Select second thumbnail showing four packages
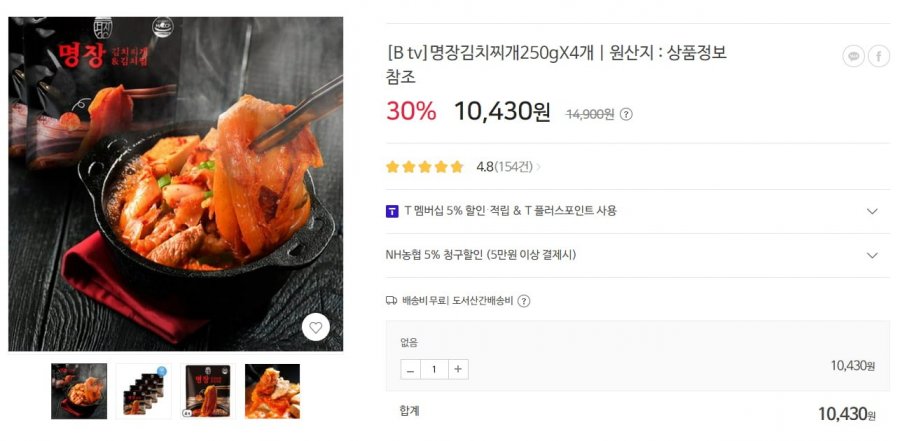900x441 pixels. [x=143, y=391]
